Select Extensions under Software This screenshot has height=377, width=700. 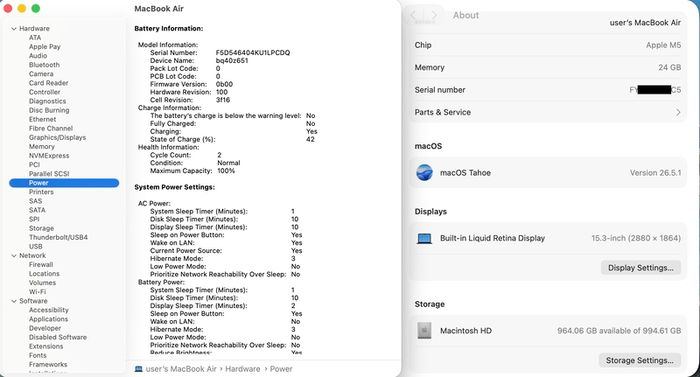pos(46,346)
